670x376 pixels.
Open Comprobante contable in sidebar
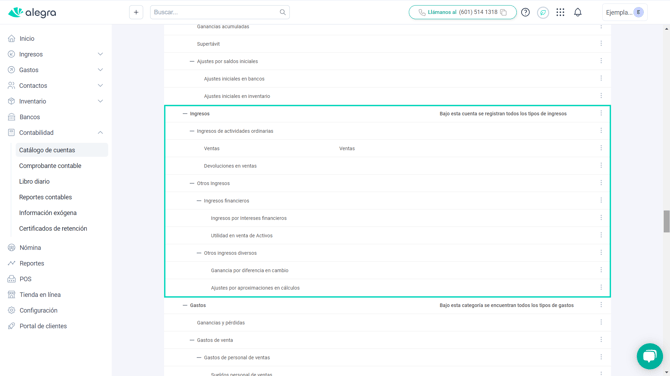point(50,166)
